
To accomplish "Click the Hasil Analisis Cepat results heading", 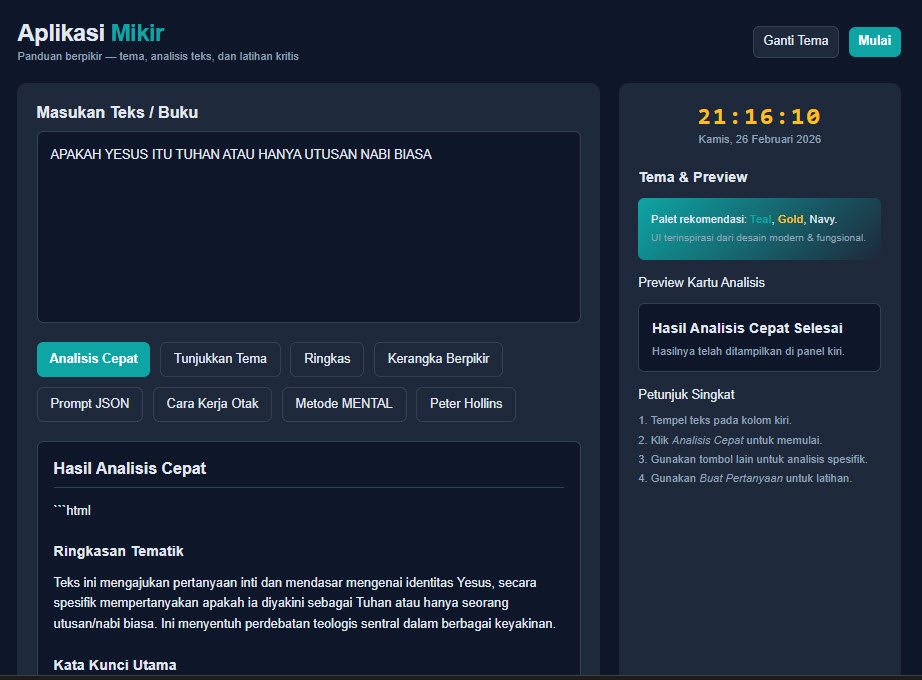I will point(129,468).
